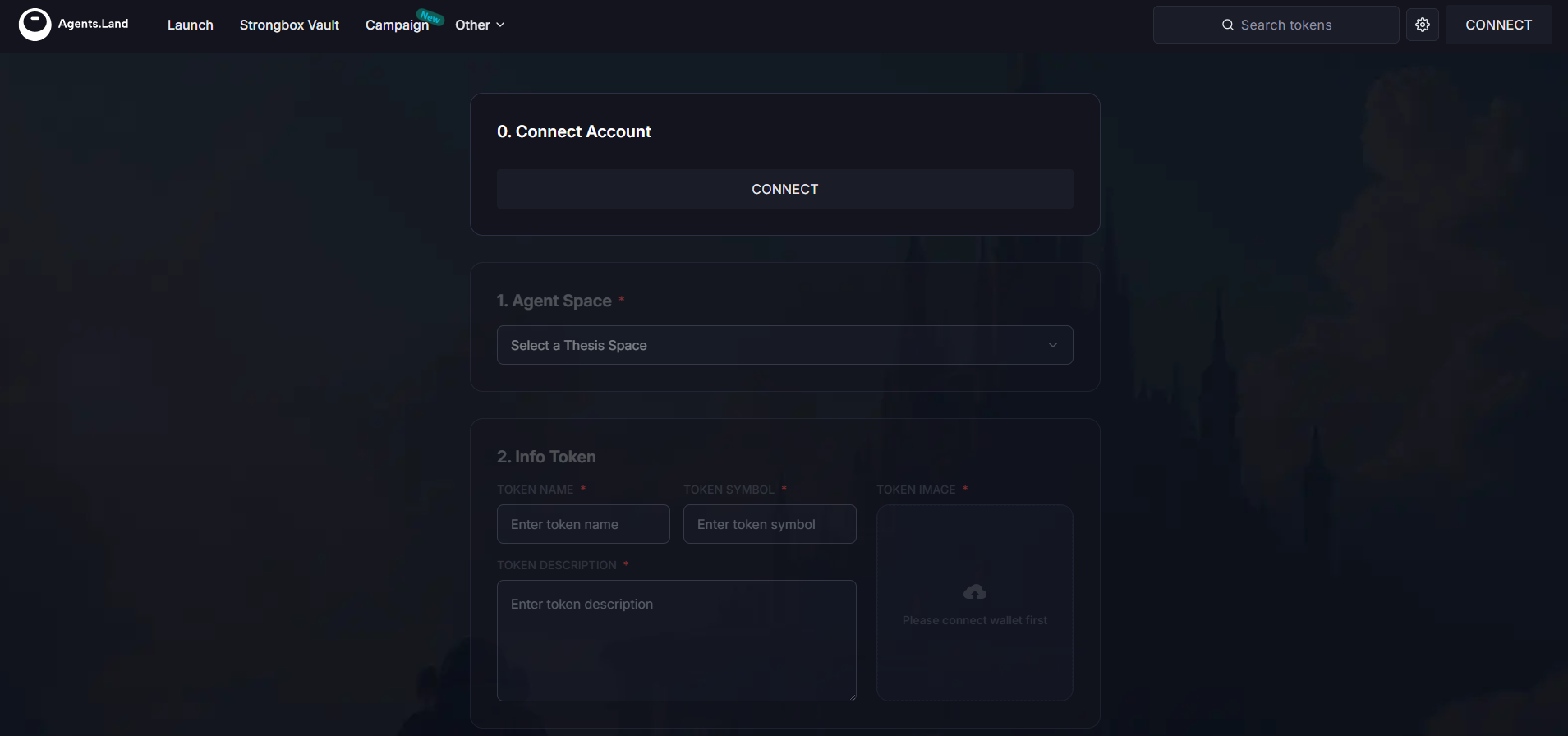Screen dimensions: 1568x736
Task: Click the chevron arrow beside Other
Action: click(500, 25)
